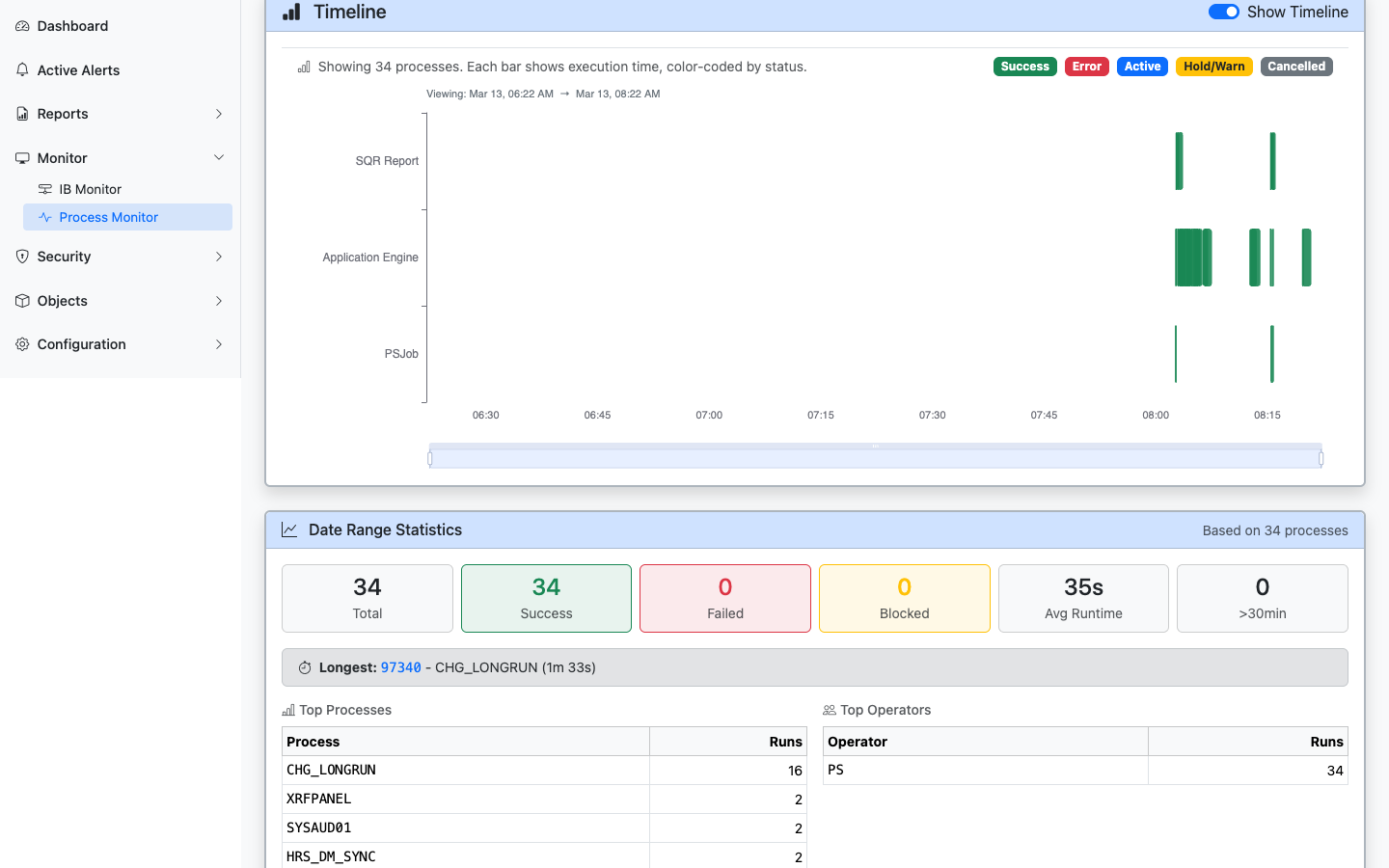
Task: Select IB Monitor in sidebar
Action: pyautogui.click(x=127, y=189)
